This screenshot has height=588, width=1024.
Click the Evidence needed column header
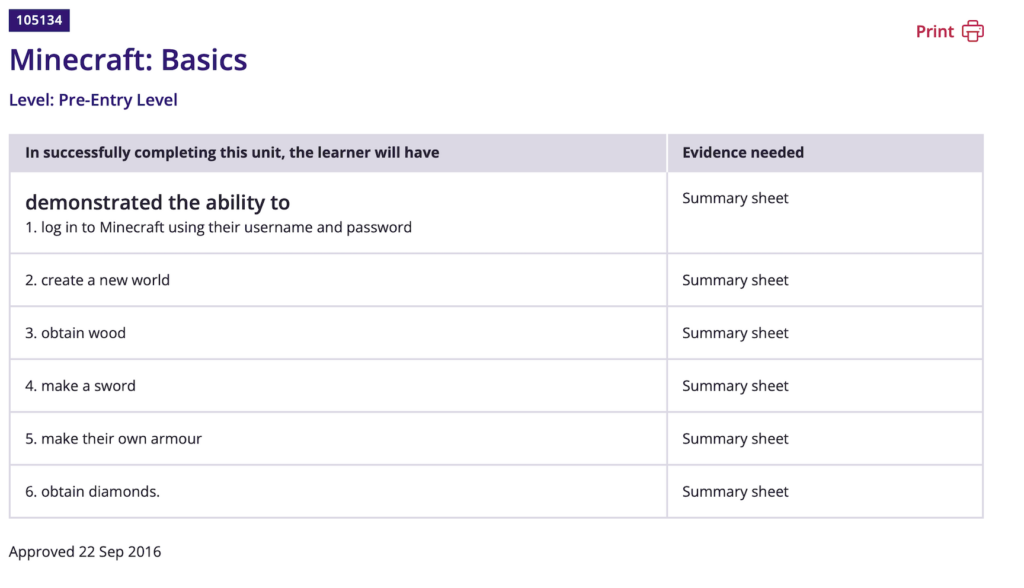[x=743, y=153]
